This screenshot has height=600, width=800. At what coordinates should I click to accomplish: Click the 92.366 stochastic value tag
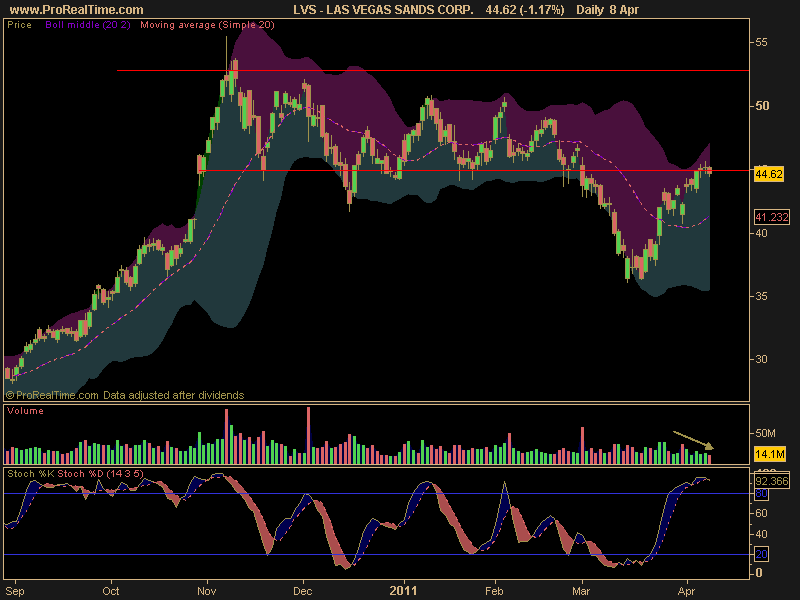pyautogui.click(x=771, y=481)
